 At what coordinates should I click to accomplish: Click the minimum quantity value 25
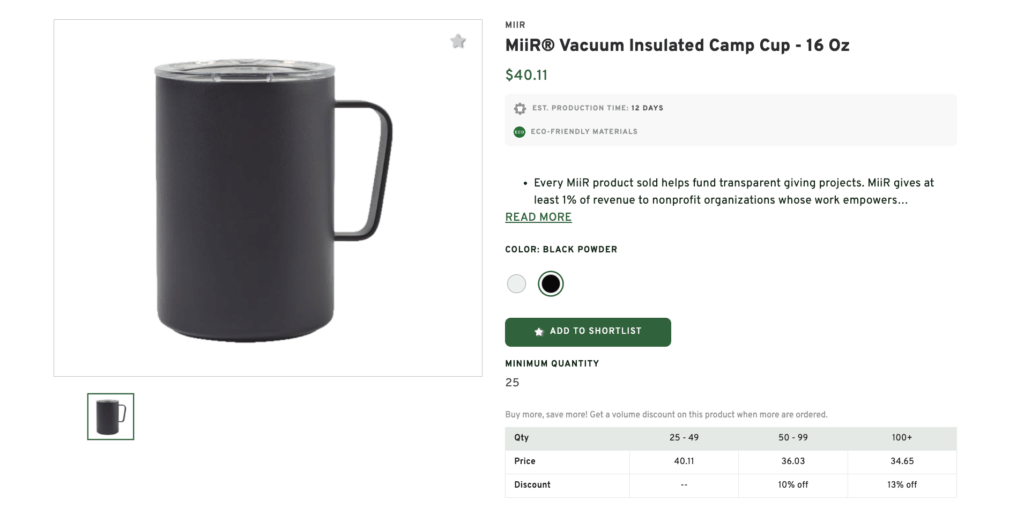pos(512,383)
